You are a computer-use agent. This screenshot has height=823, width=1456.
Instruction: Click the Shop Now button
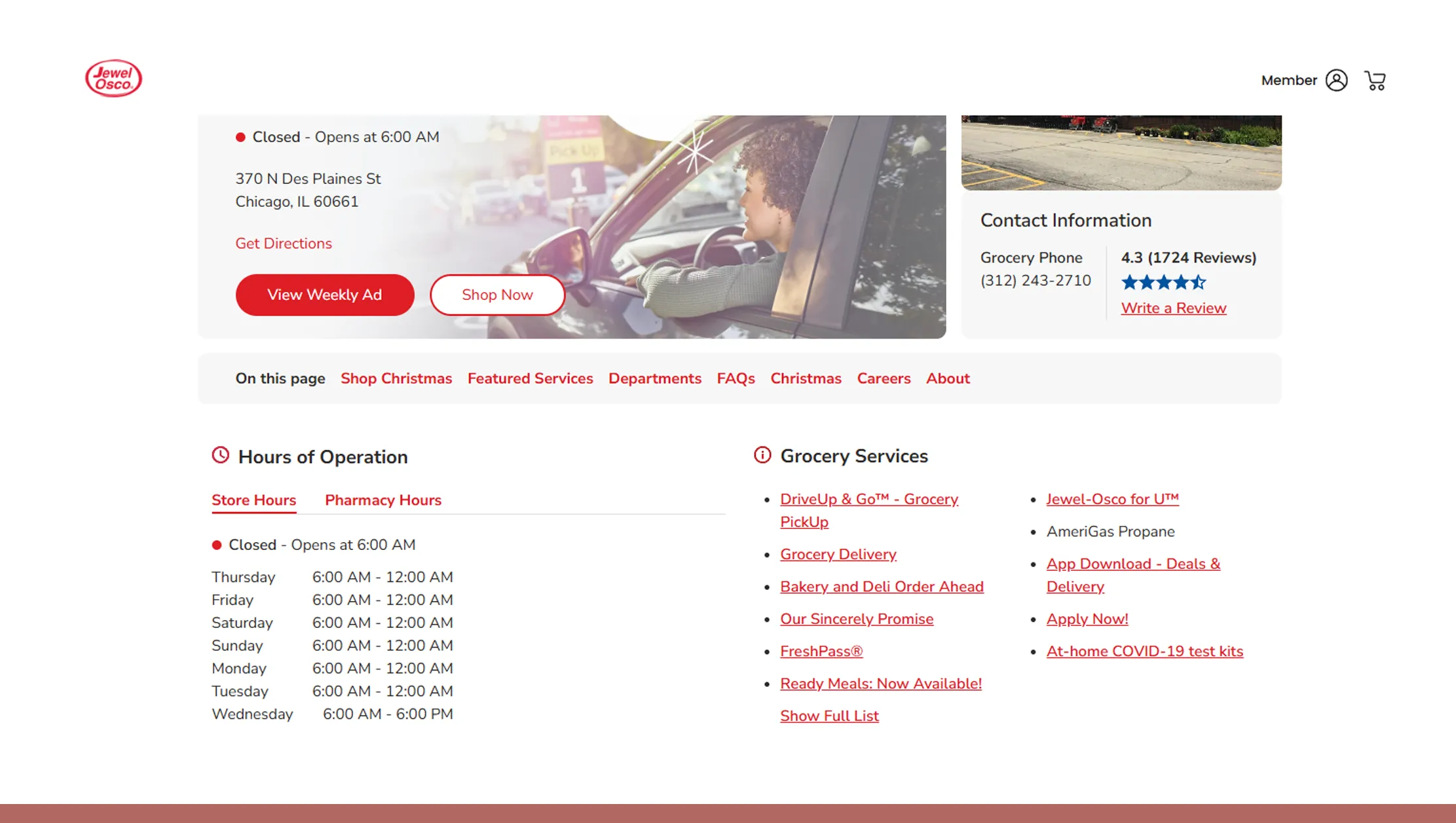tap(497, 295)
